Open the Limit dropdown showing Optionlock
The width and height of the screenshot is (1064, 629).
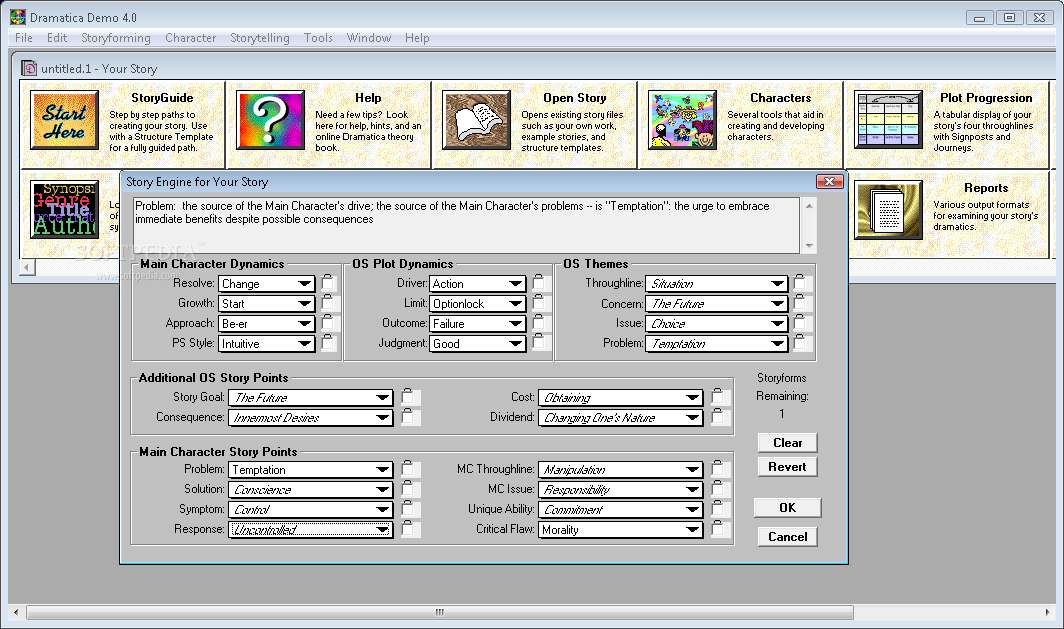click(478, 303)
